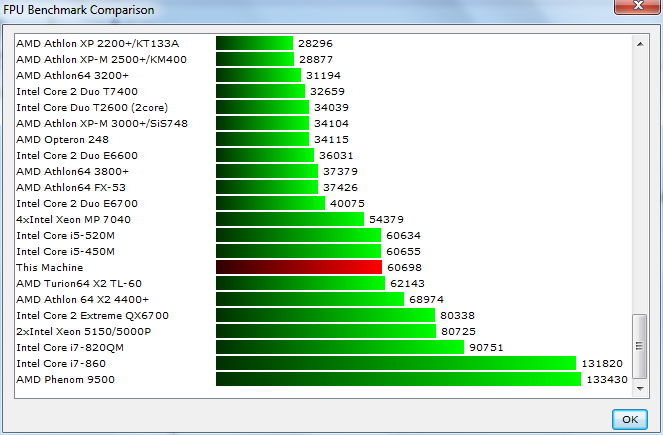Click the green bar for Intel Core i7-860
663x435 pixels.
pyautogui.click(x=396, y=363)
